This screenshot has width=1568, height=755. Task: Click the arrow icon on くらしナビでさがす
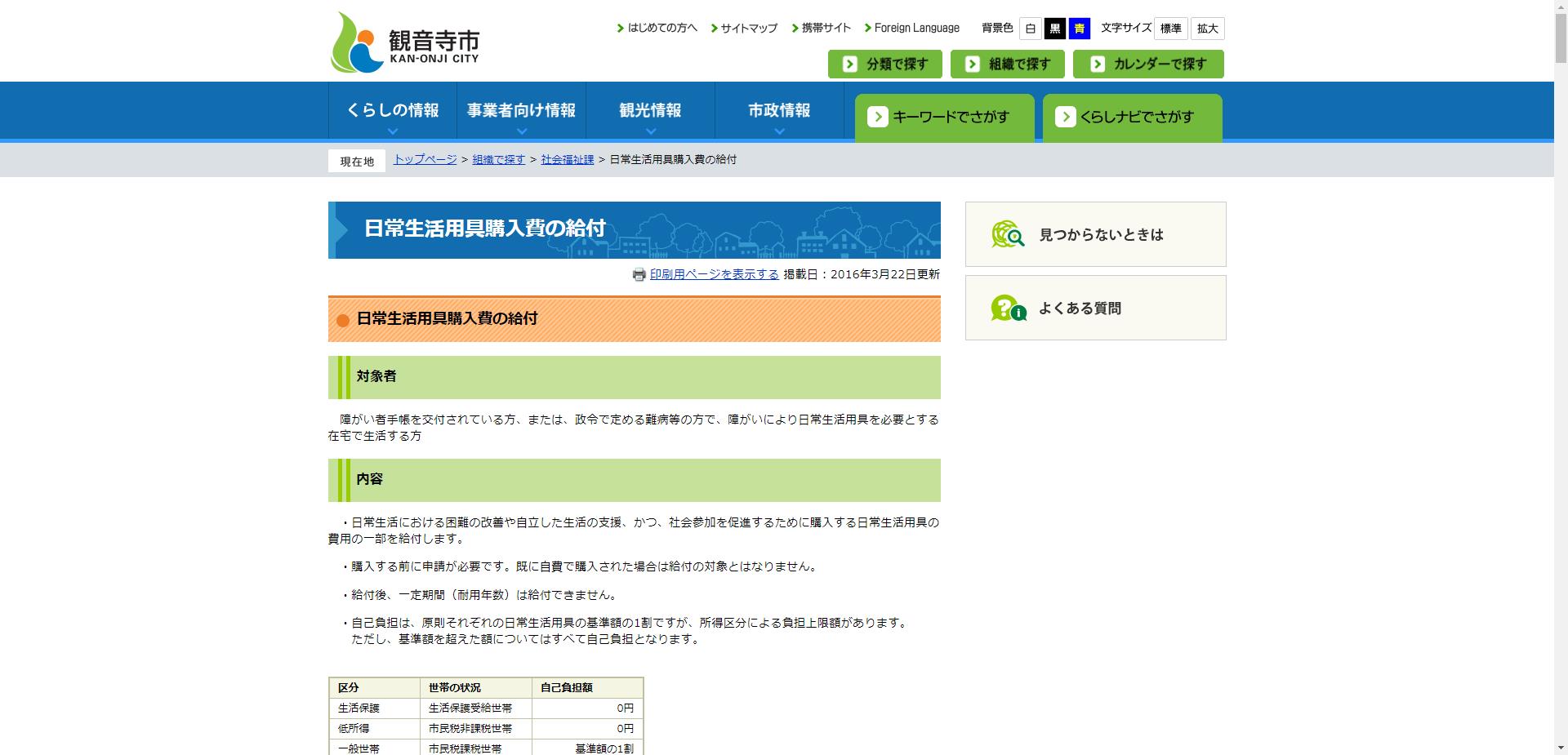(1067, 117)
